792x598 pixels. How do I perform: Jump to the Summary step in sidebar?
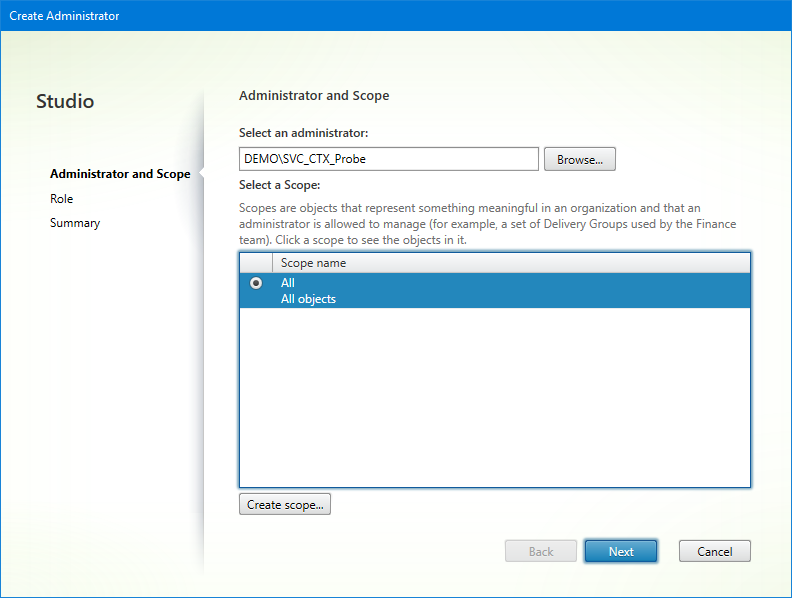point(75,223)
